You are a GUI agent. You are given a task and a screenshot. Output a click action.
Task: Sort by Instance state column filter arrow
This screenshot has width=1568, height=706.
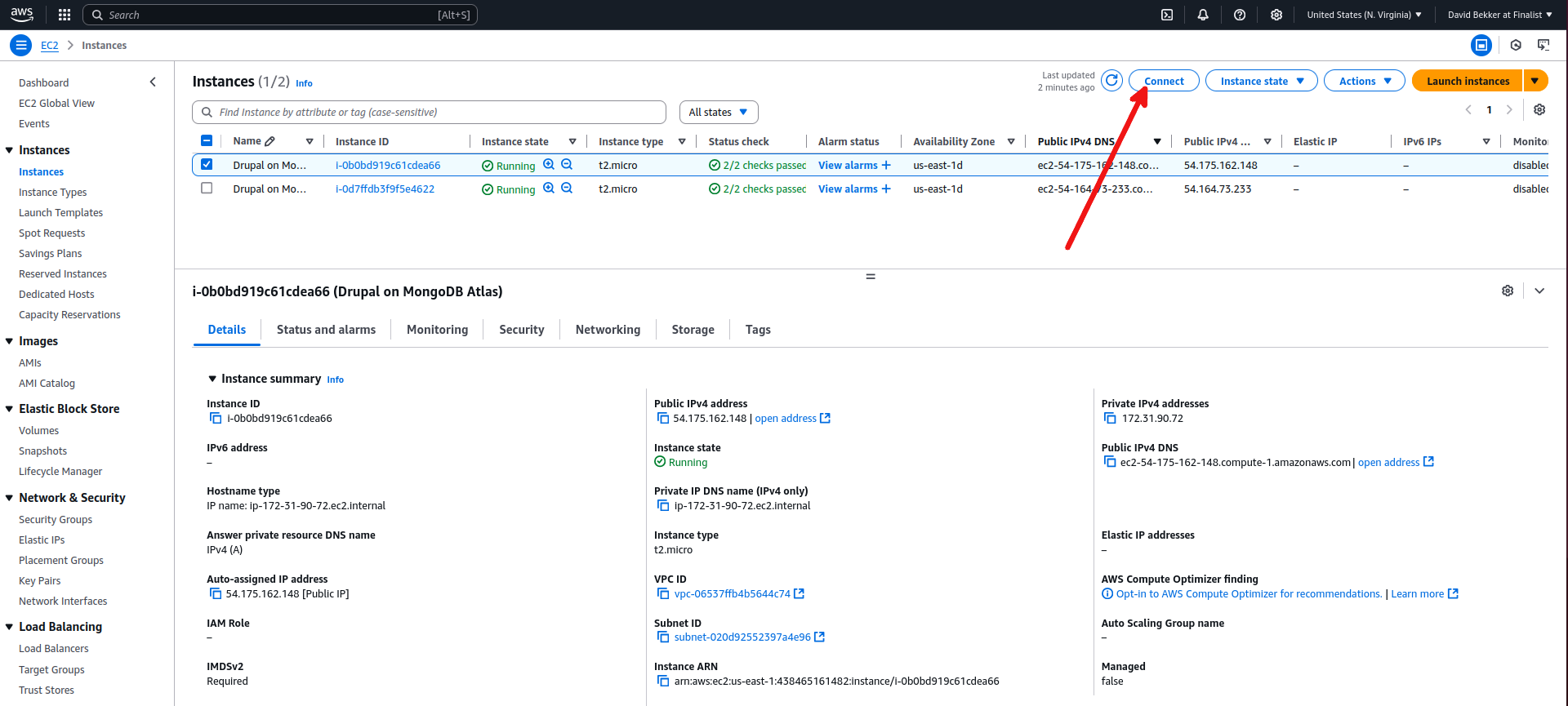[572, 141]
